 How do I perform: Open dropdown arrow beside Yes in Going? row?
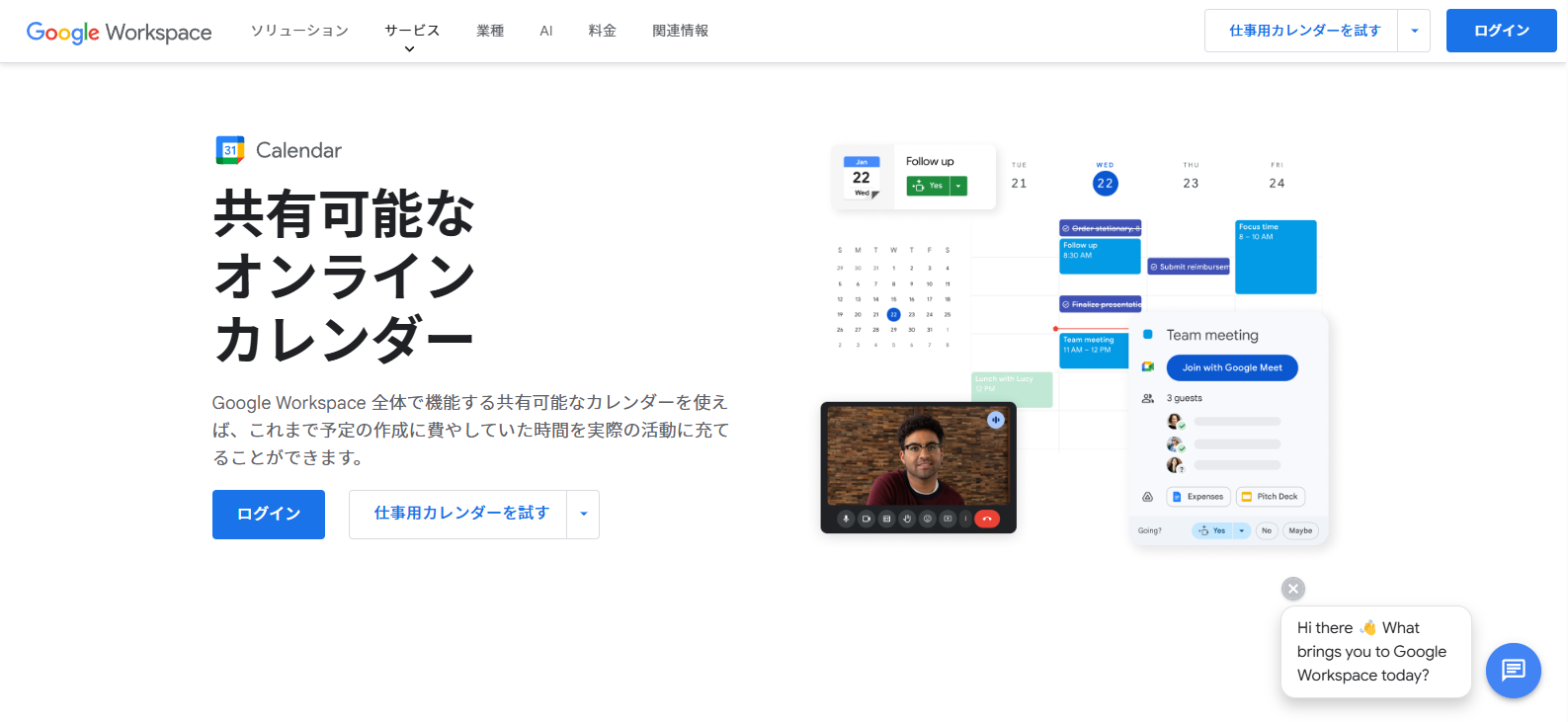click(x=1242, y=530)
